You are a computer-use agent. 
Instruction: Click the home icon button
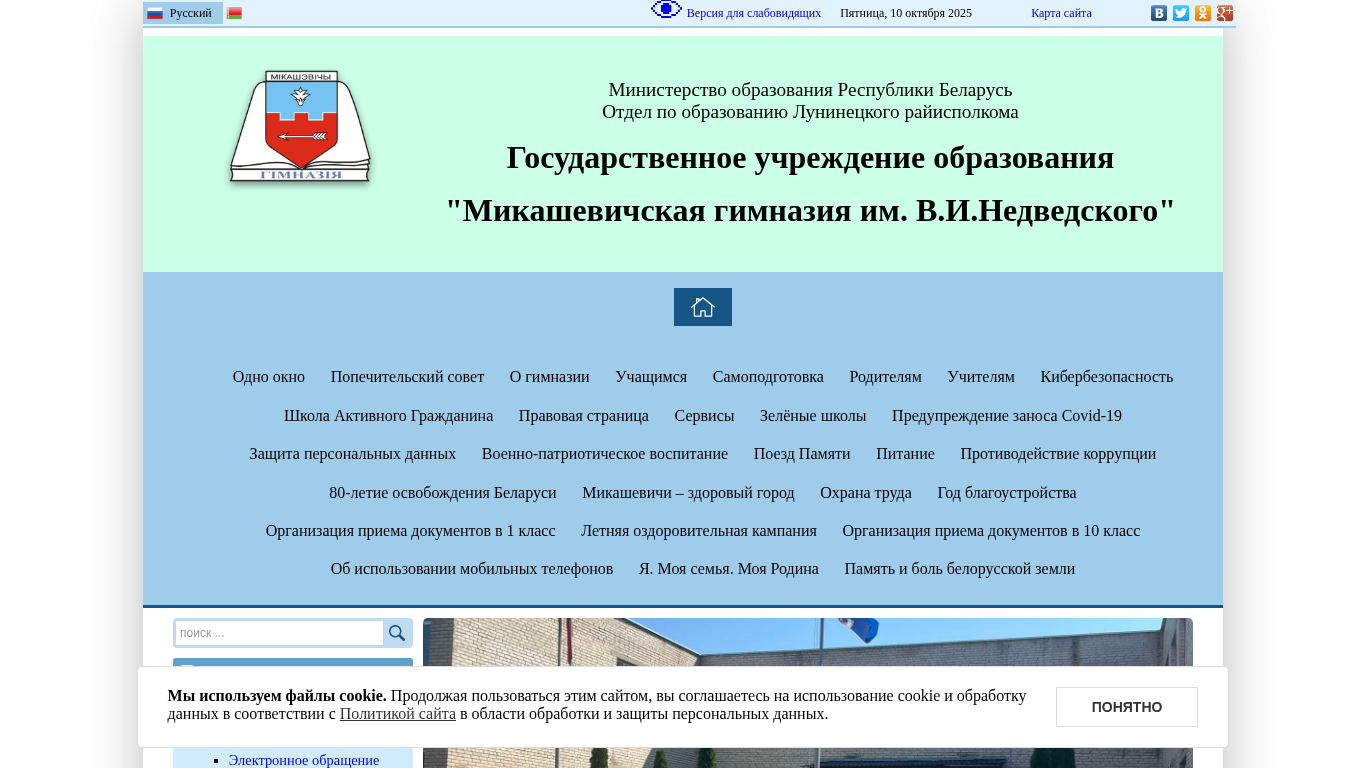[x=702, y=307]
